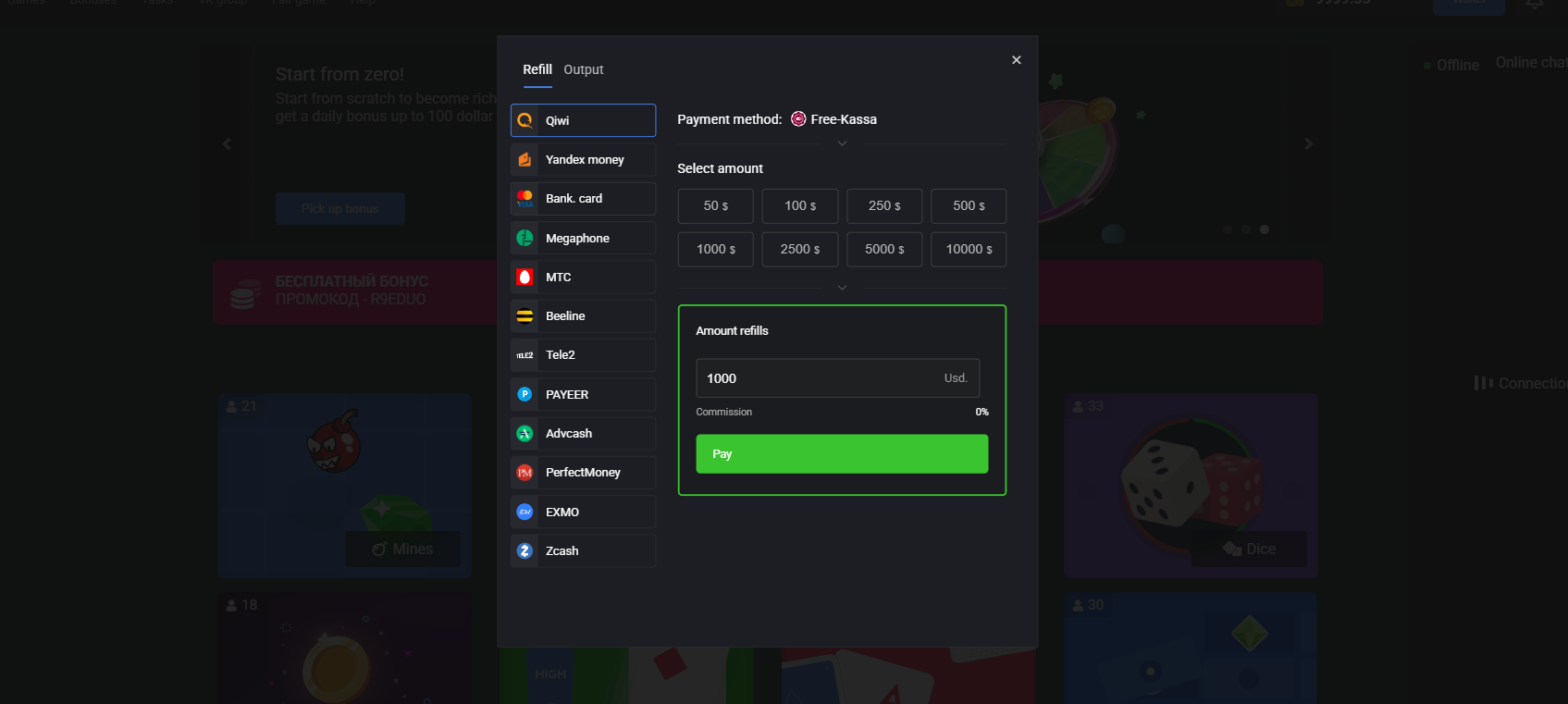
Task: Close the refill dialog
Action: pyautogui.click(x=1016, y=60)
